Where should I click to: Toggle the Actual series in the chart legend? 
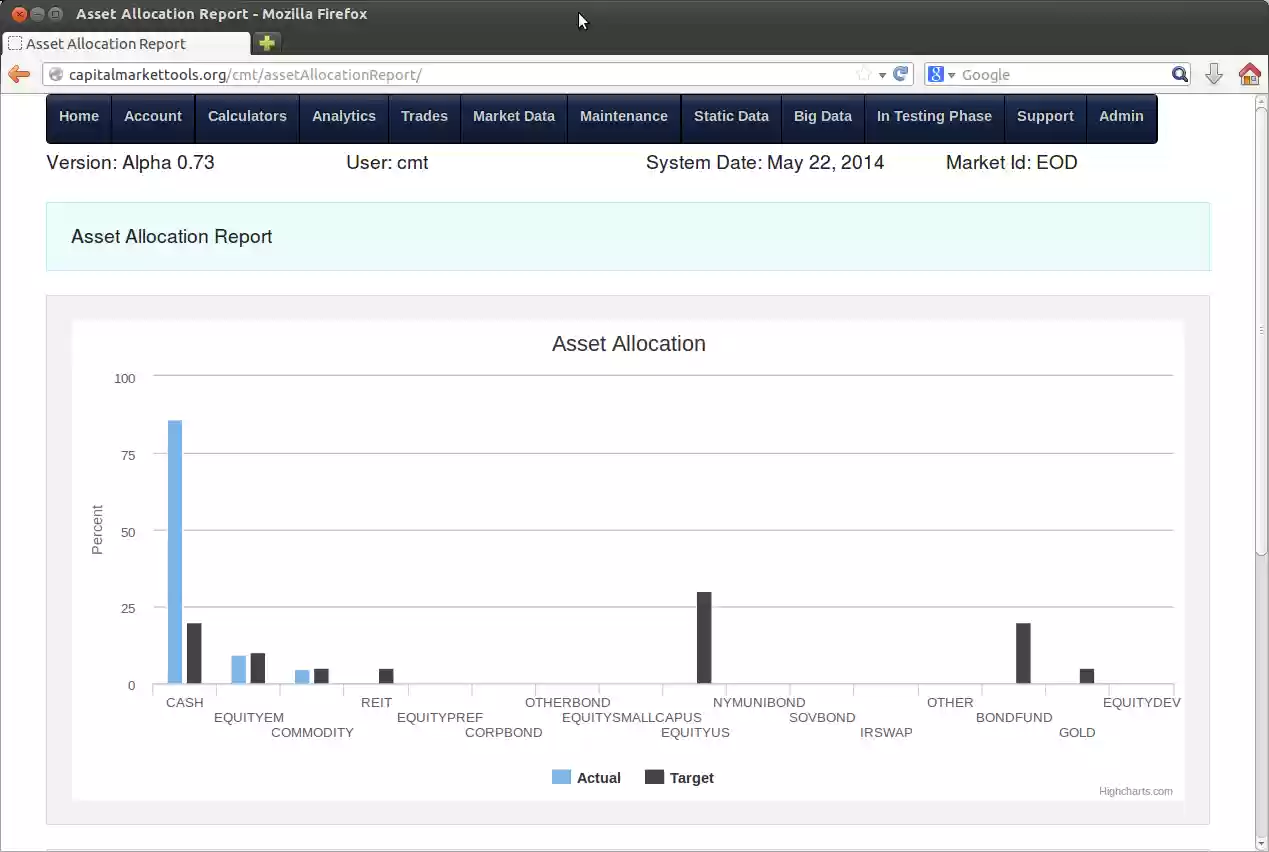tap(586, 777)
